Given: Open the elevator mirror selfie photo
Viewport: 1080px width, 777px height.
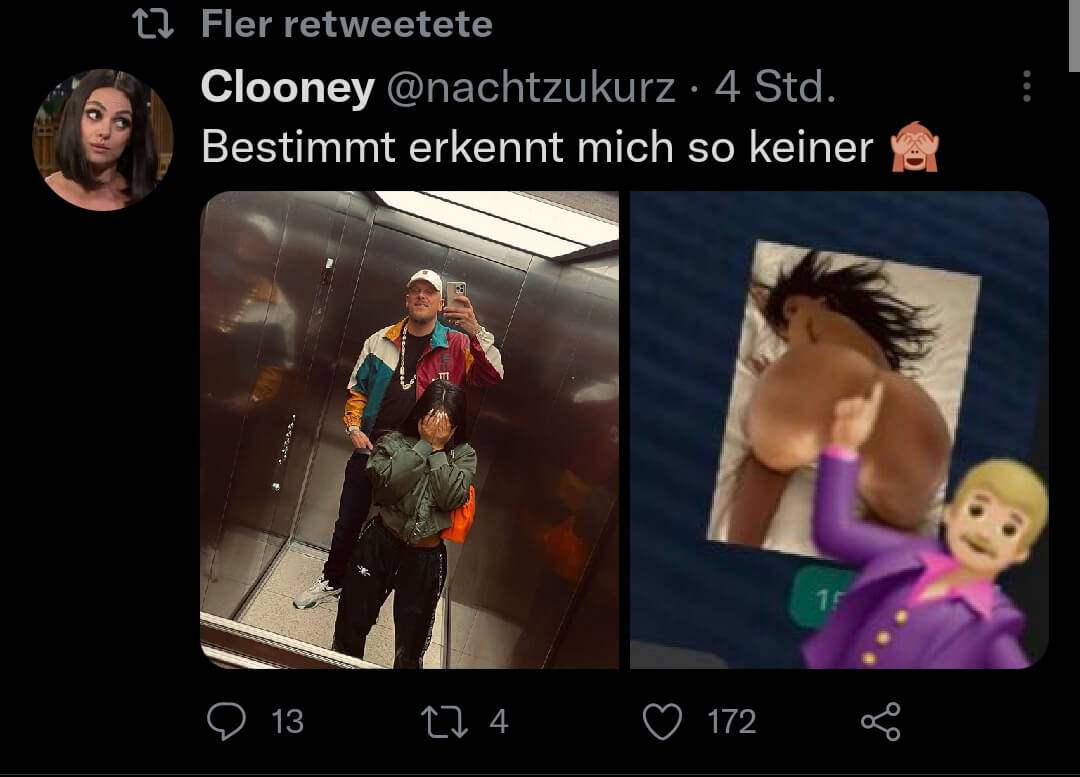Looking at the screenshot, I should tap(409, 429).
